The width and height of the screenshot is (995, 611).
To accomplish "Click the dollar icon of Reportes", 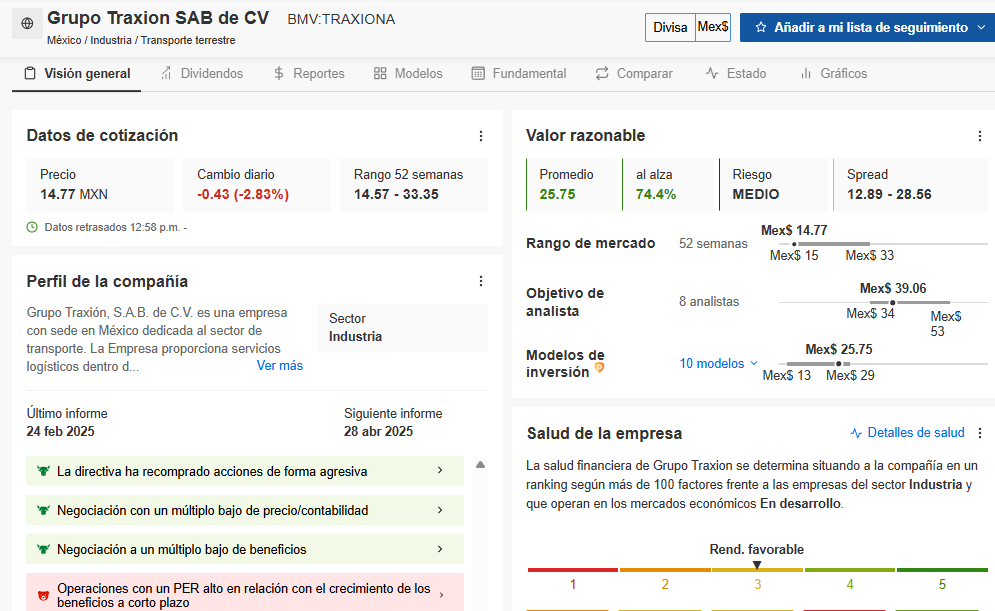I will point(279,74).
